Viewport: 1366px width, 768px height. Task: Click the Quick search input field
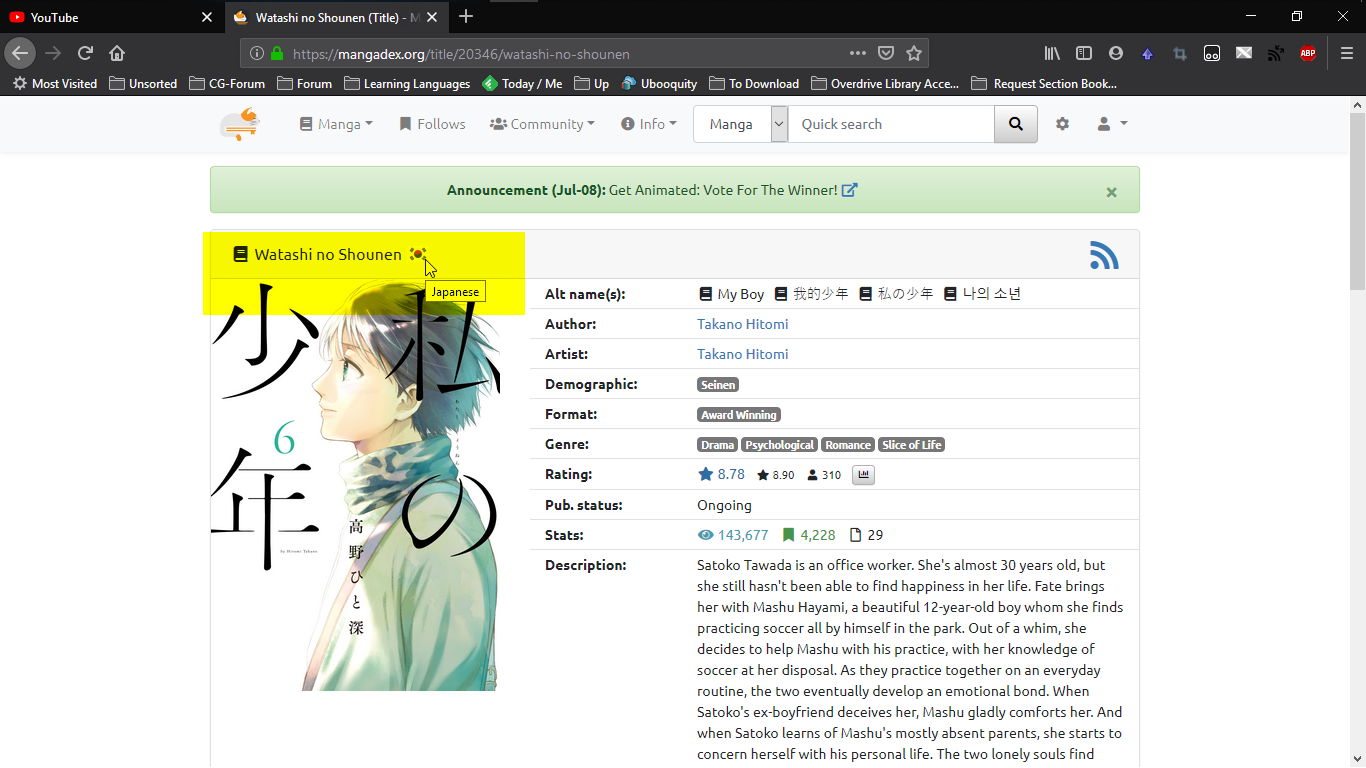(x=890, y=124)
